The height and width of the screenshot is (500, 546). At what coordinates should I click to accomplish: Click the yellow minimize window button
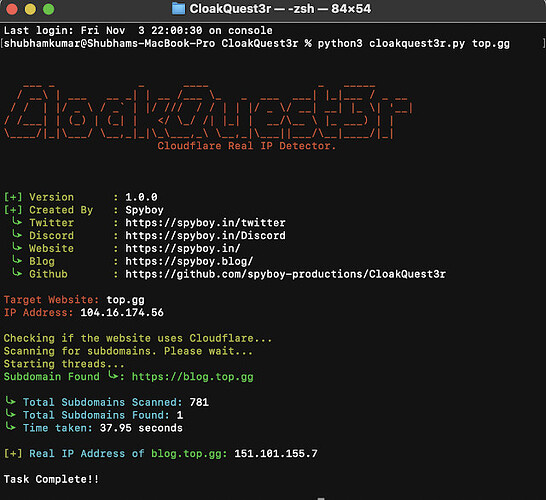coord(30,9)
